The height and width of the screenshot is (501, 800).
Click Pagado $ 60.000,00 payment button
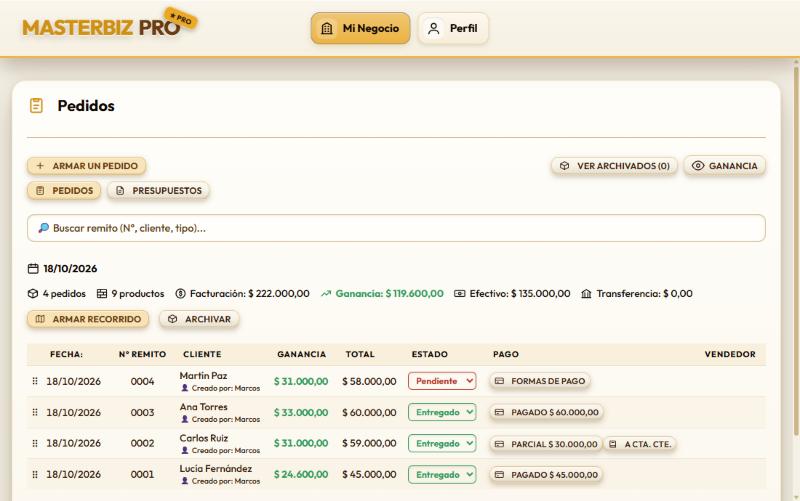tap(546, 412)
